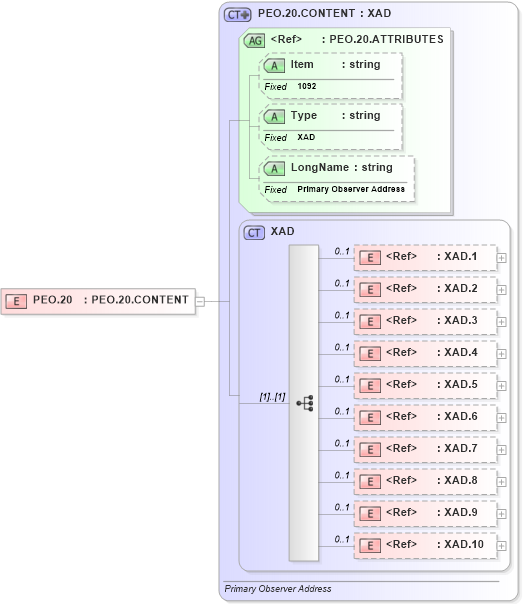Expand the XAD.4 element
The width and height of the screenshot is (523, 604).
tap(501, 354)
